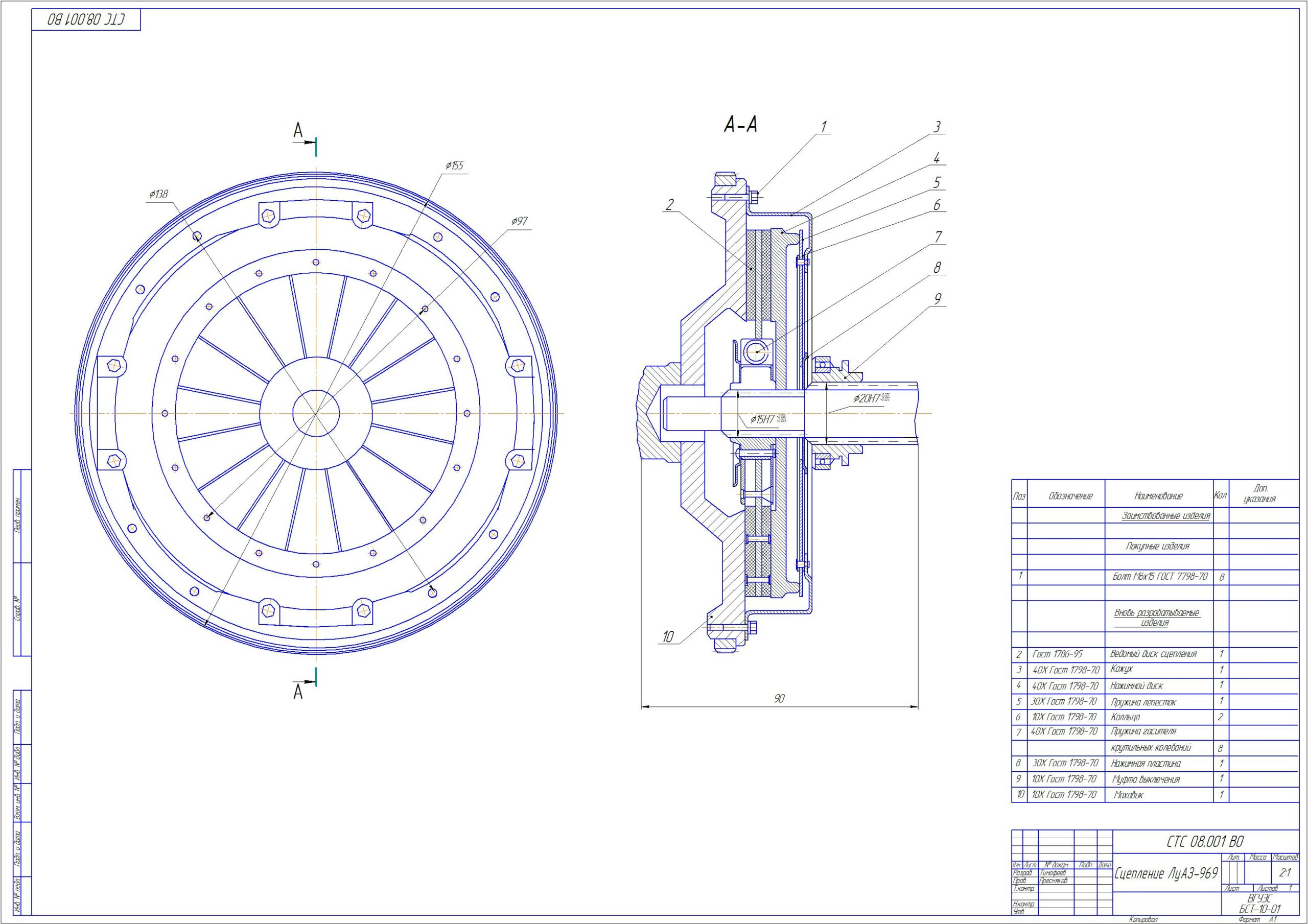Screen dimensions: 1308x924
Task: Click the ø15H7 shaft dimension text
Action: pos(768,419)
